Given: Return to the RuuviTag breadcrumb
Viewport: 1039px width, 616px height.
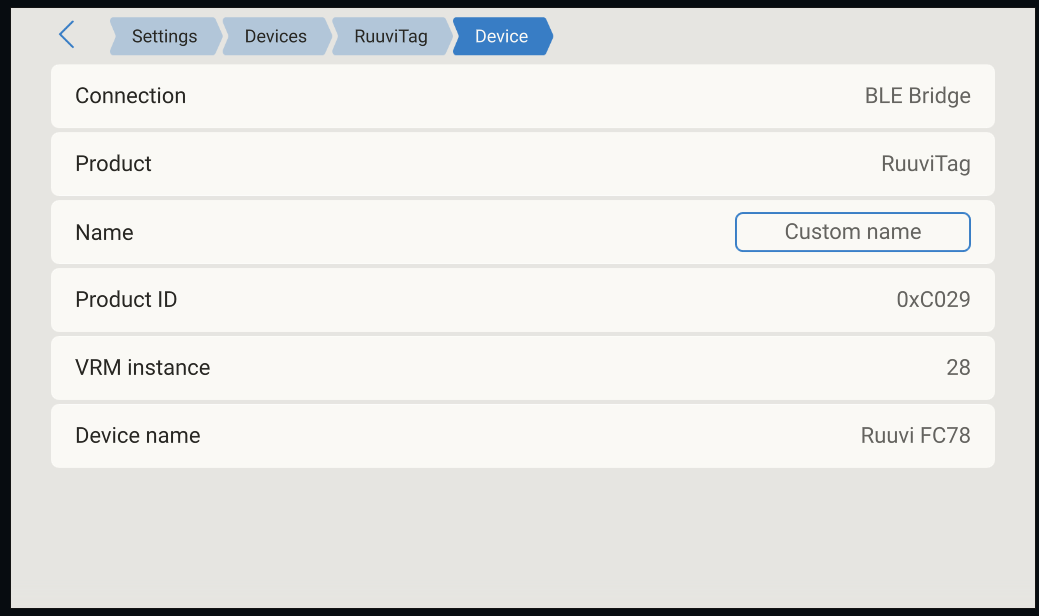Looking at the screenshot, I should 391,36.
